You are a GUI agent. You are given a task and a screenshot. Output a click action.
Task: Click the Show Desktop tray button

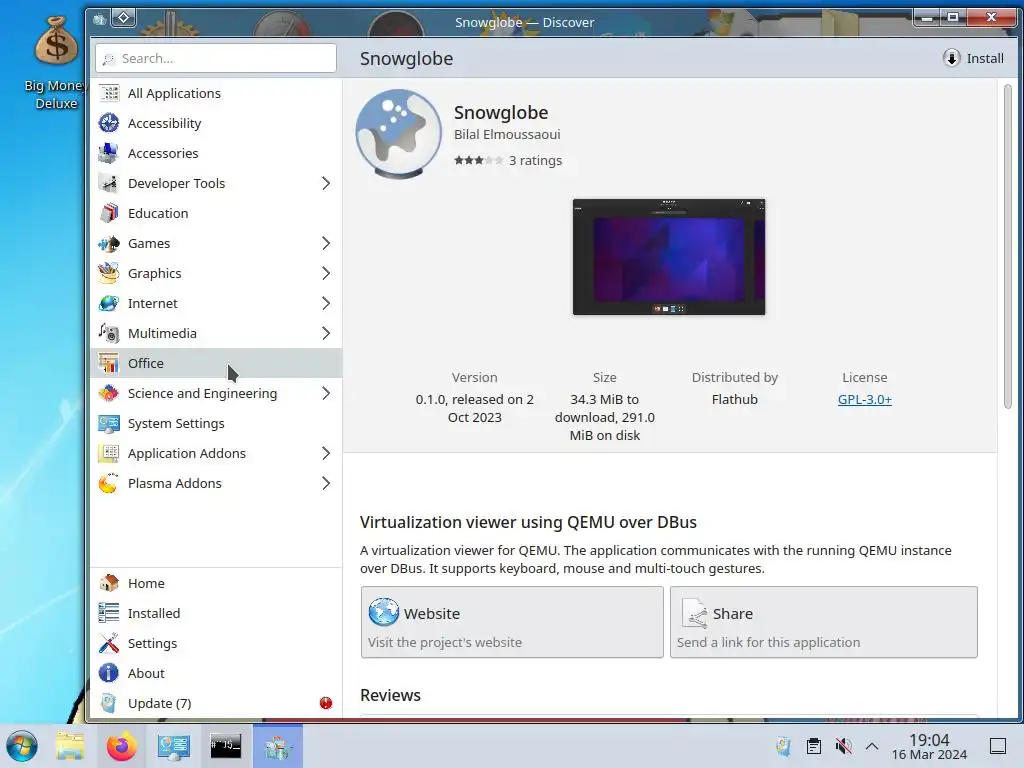998,746
